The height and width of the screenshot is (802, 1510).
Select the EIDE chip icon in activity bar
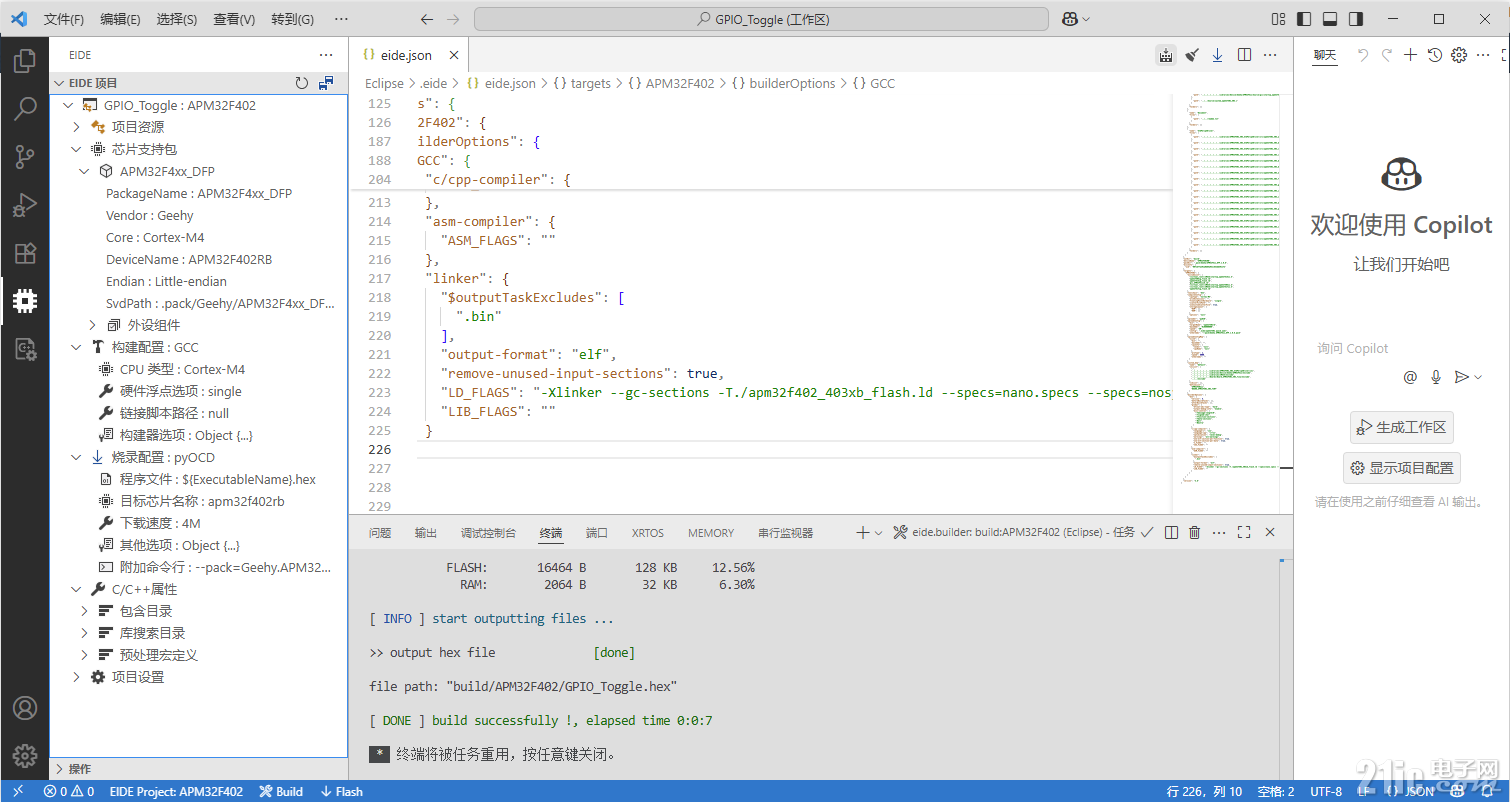[x=24, y=300]
